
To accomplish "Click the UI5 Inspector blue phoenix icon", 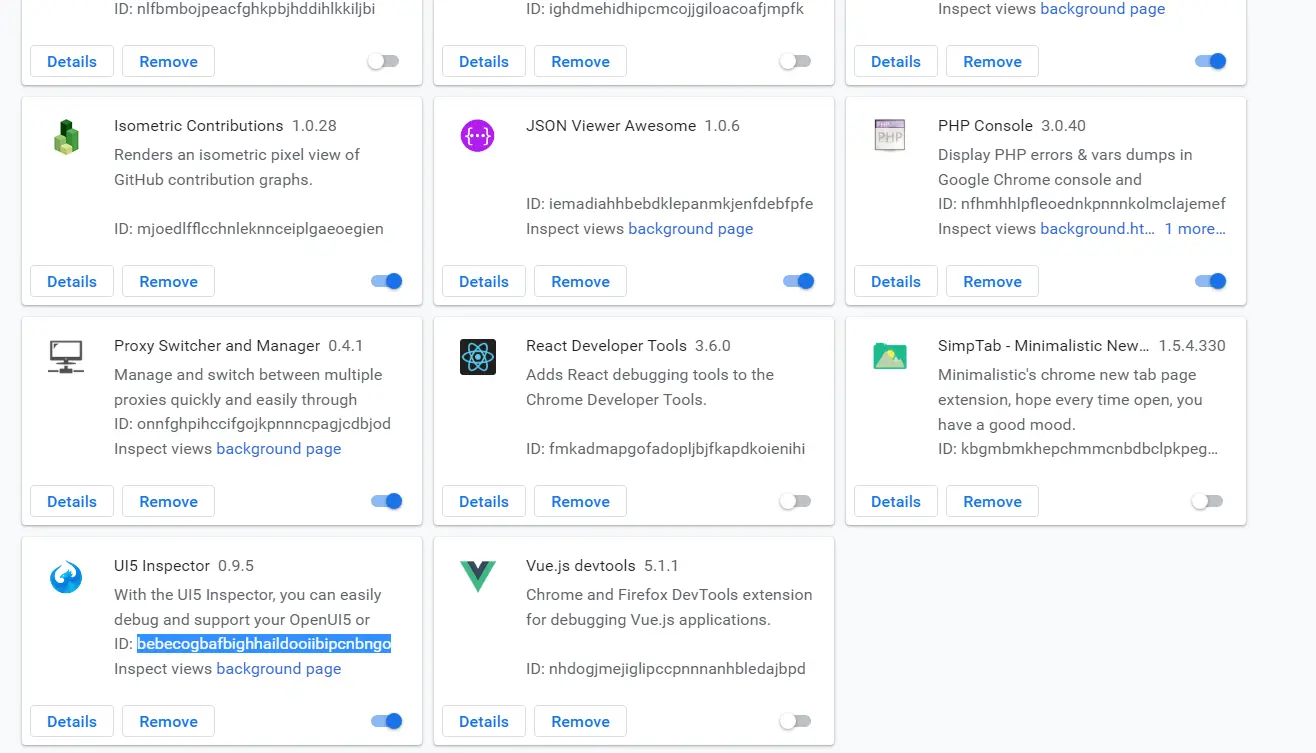I will click(66, 577).
